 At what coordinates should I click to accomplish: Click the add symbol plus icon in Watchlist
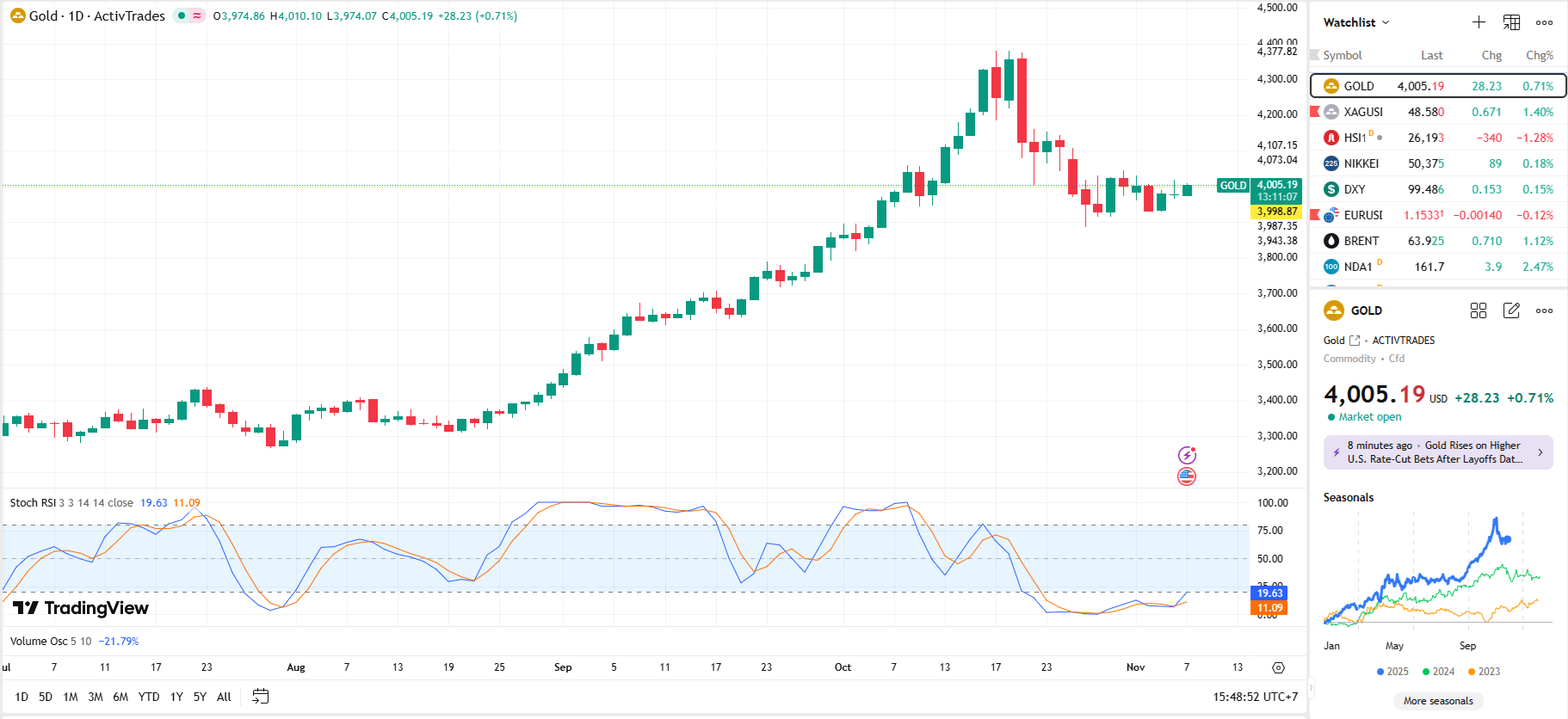pyautogui.click(x=1478, y=22)
